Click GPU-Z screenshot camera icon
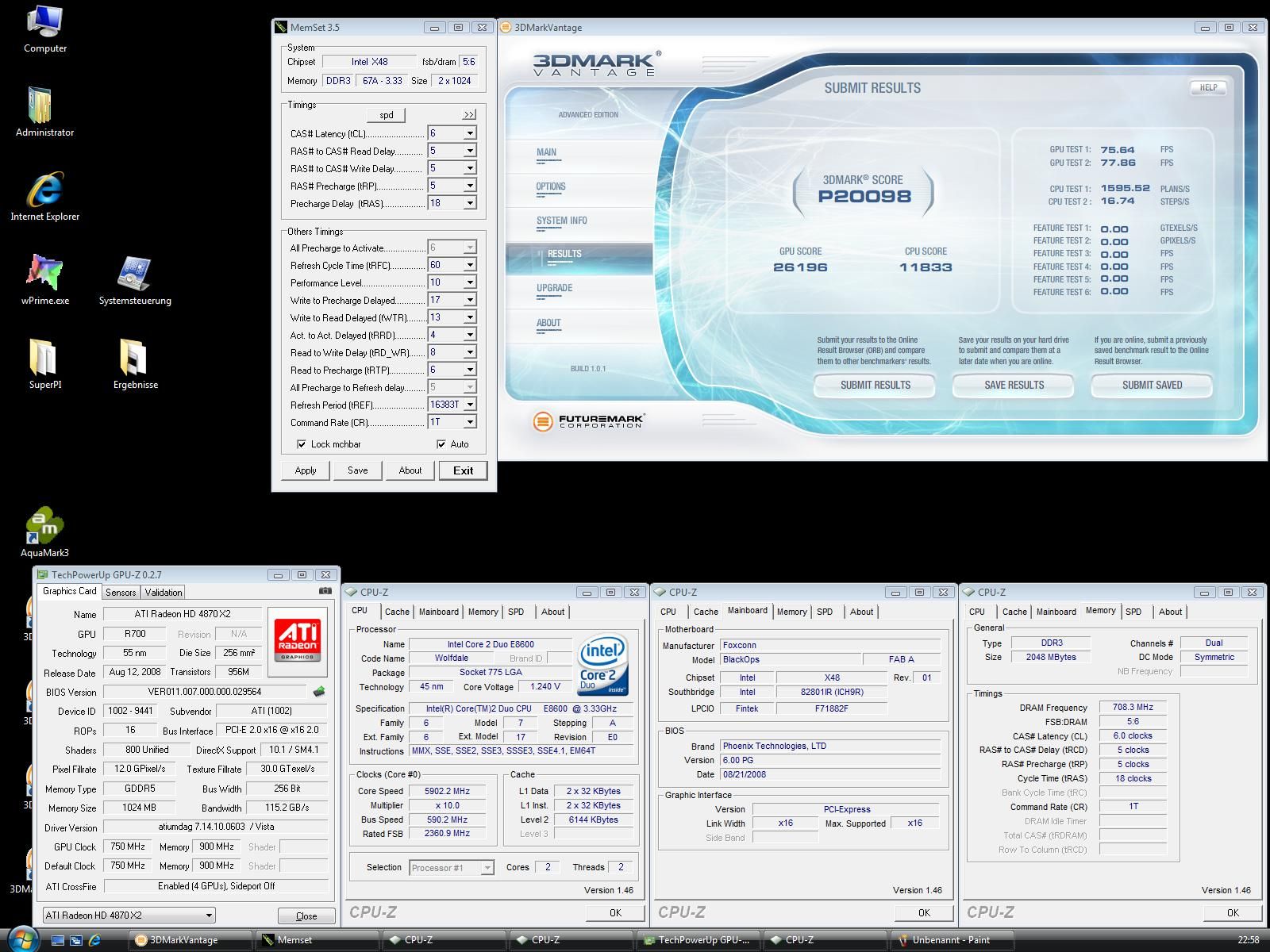This screenshot has width=1270, height=952. tap(325, 591)
